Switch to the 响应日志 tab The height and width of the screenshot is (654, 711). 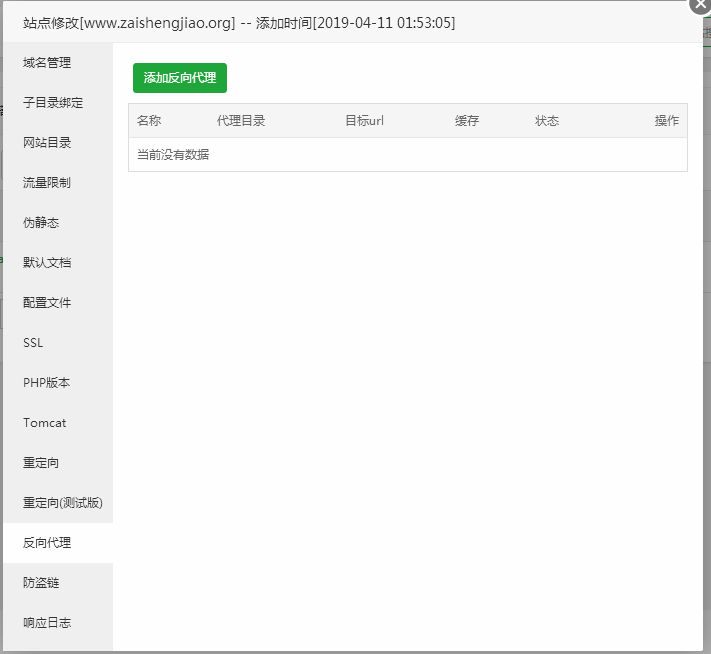(58, 623)
